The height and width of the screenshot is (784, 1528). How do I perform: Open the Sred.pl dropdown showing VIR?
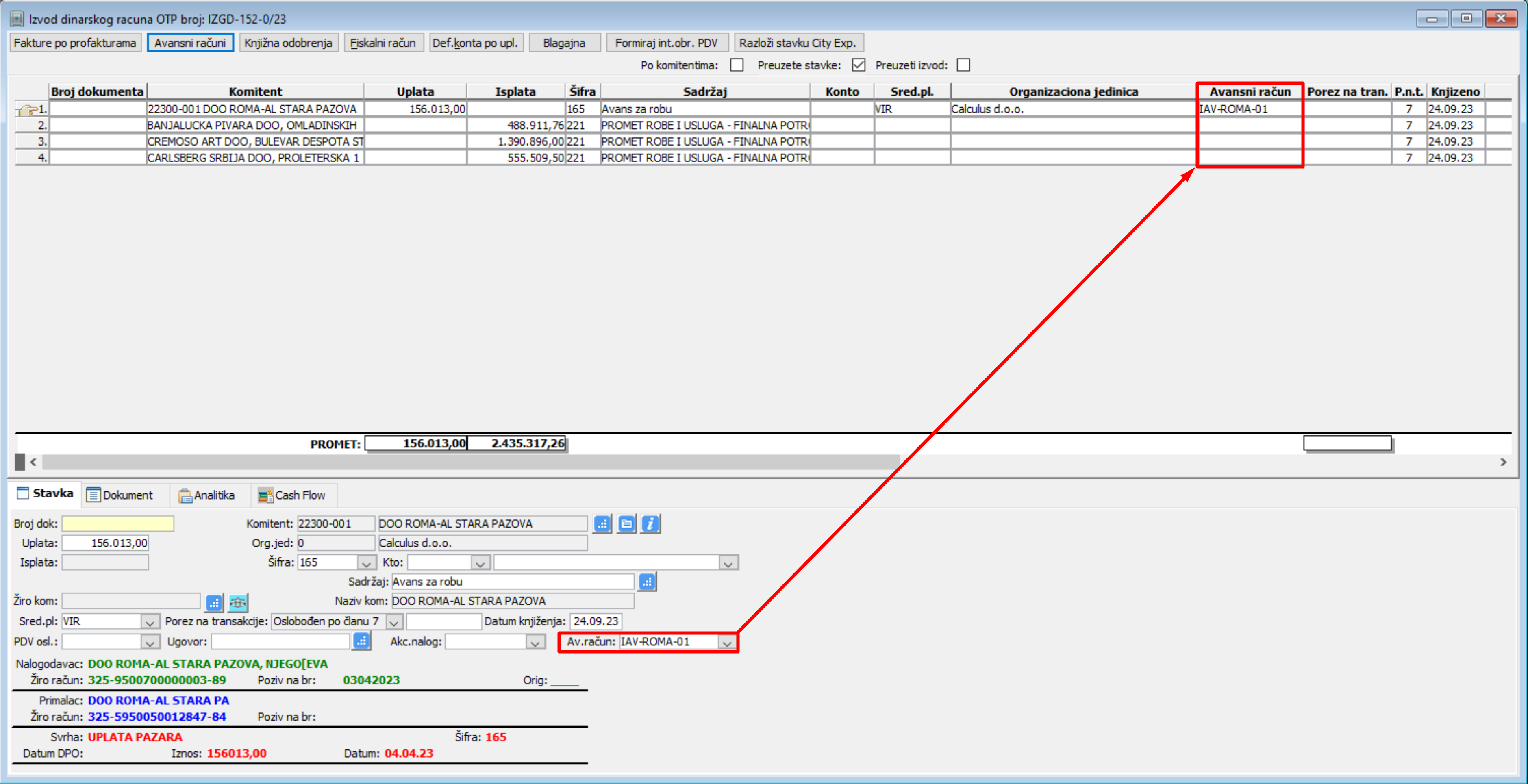(x=150, y=622)
